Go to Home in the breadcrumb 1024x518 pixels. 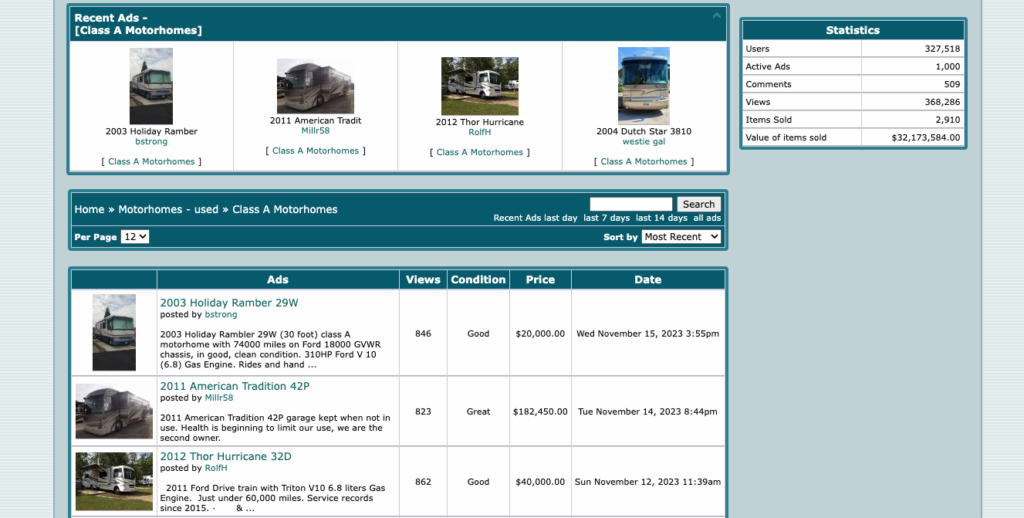tap(89, 210)
